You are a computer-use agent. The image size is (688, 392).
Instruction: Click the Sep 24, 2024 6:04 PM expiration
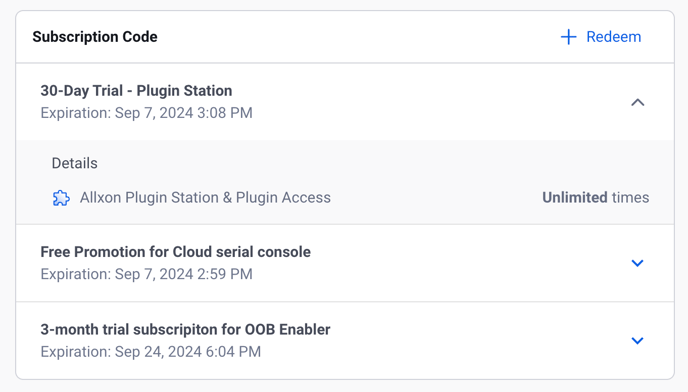188,352
